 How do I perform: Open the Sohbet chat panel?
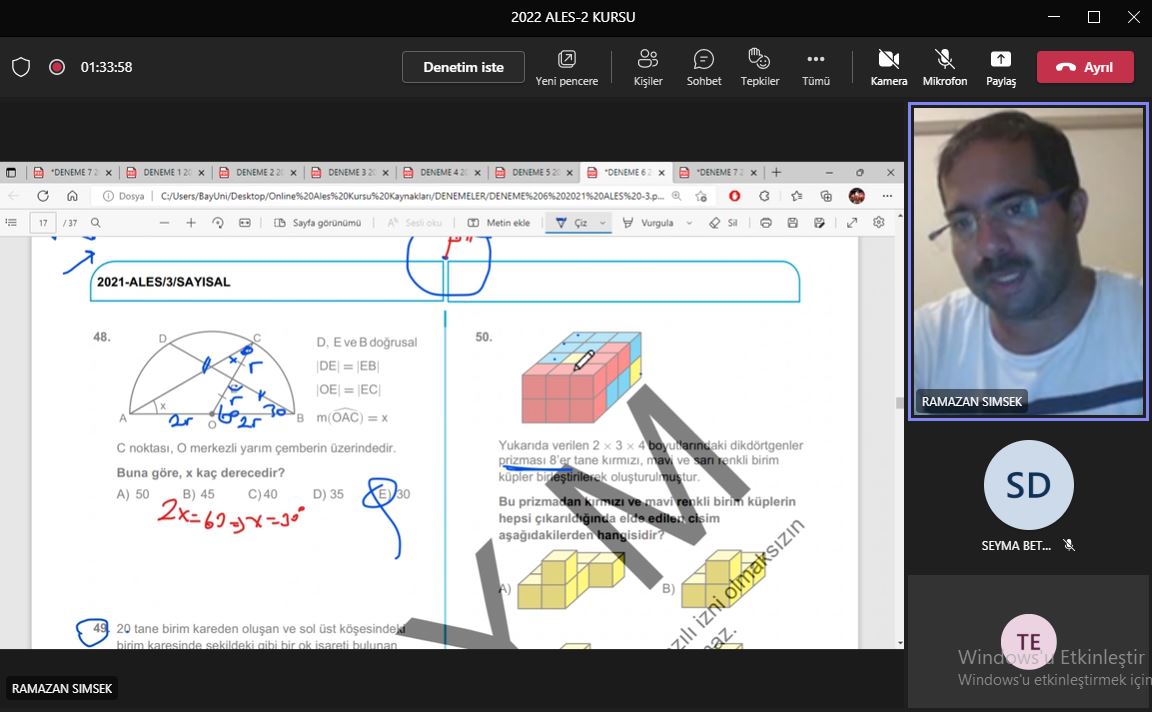tap(704, 68)
